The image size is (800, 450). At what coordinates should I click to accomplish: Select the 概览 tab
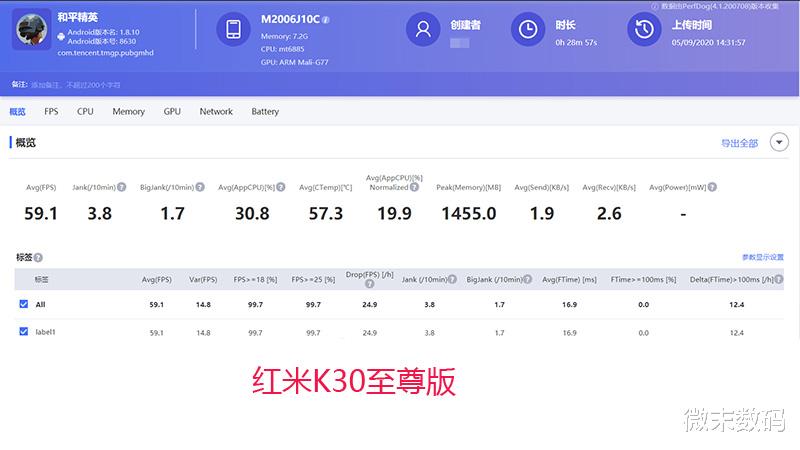point(17,112)
